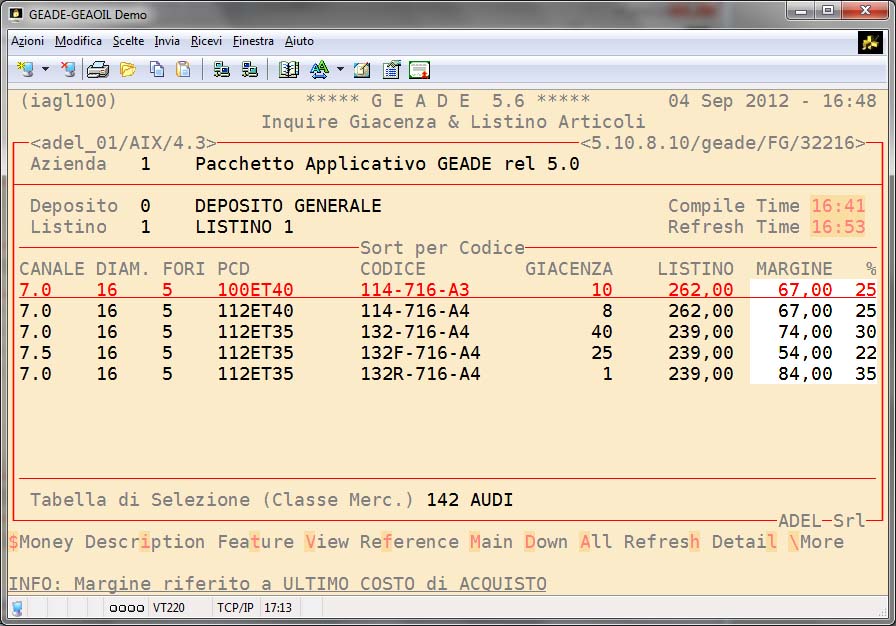Click the new connection toolbar icon
The height and width of the screenshot is (626, 896).
click(x=25, y=70)
